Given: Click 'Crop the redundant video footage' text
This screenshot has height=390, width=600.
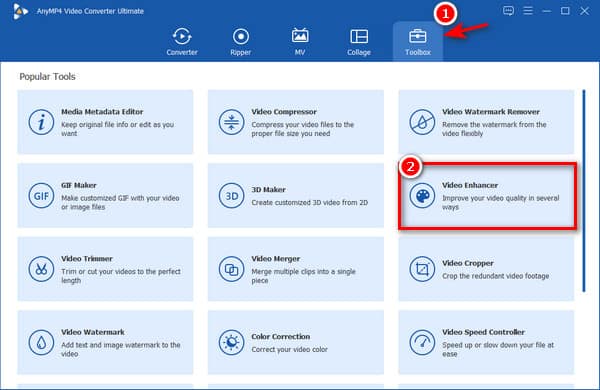Looking at the screenshot, I should [x=496, y=276].
